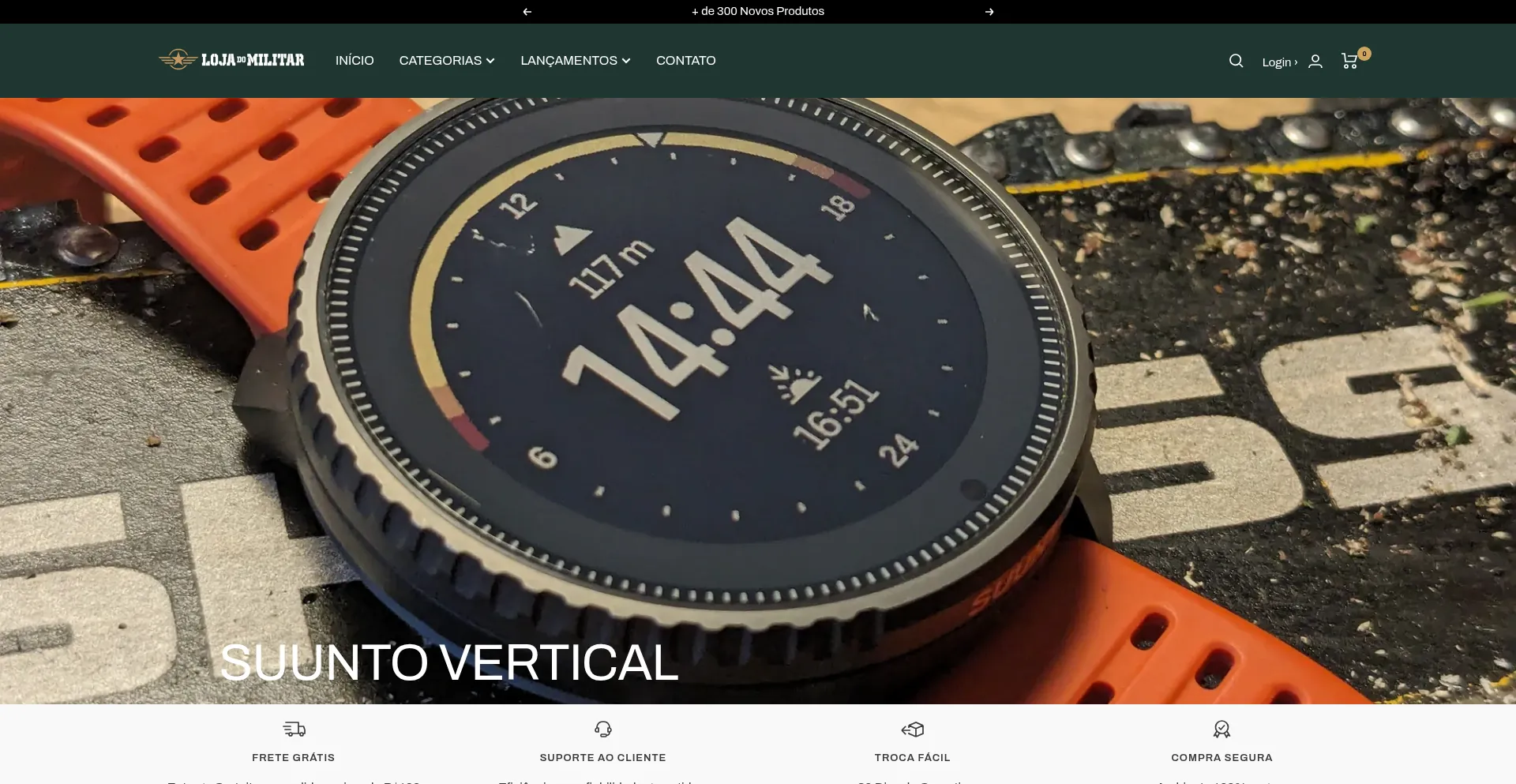Select the COMPRA SEGURA label
Screen dimensions: 1516x784
coord(1222,757)
